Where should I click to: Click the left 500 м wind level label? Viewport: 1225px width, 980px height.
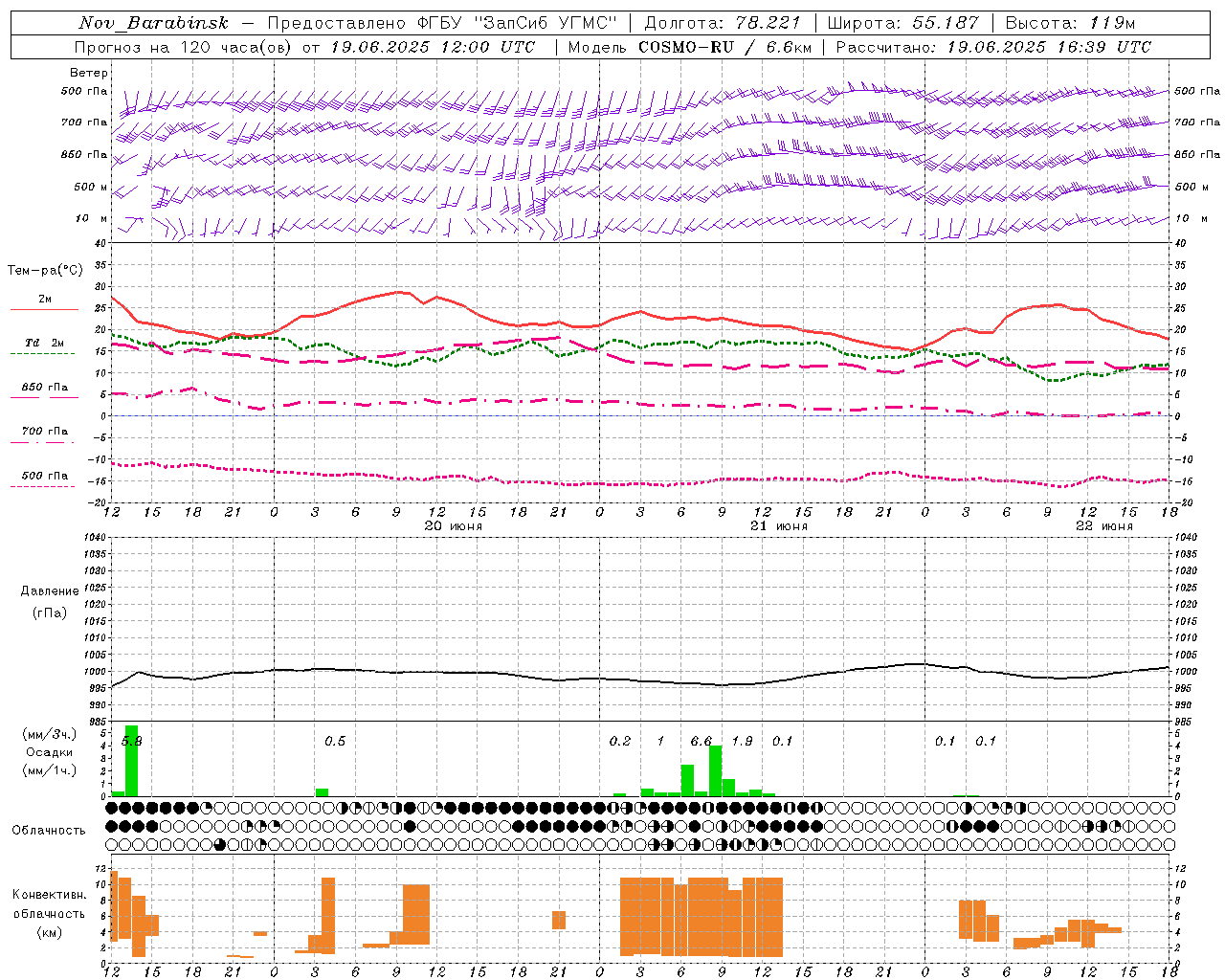click(x=91, y=187)
